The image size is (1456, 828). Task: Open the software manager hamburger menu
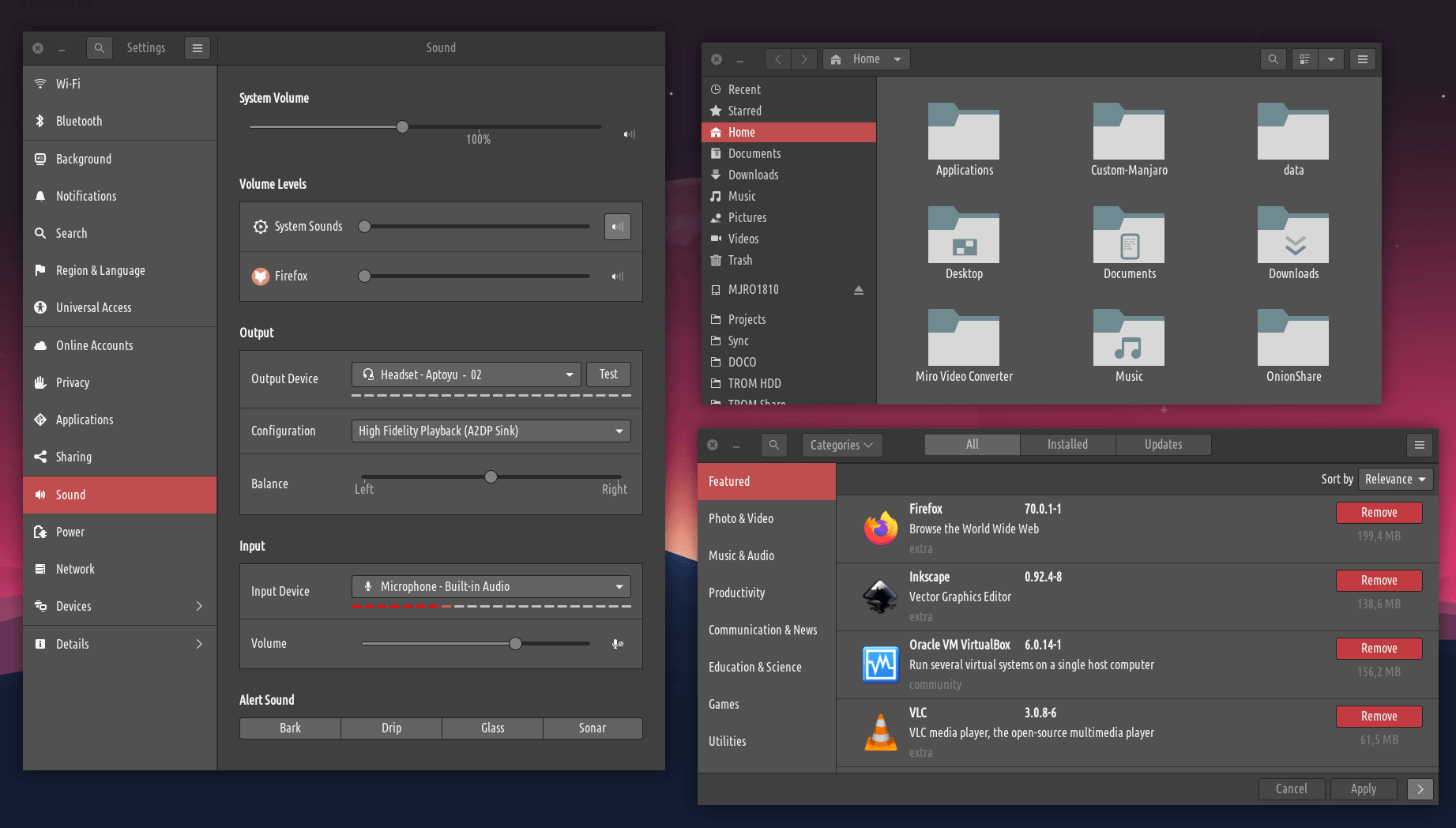pyautogui.click(x=1419, y=445)
